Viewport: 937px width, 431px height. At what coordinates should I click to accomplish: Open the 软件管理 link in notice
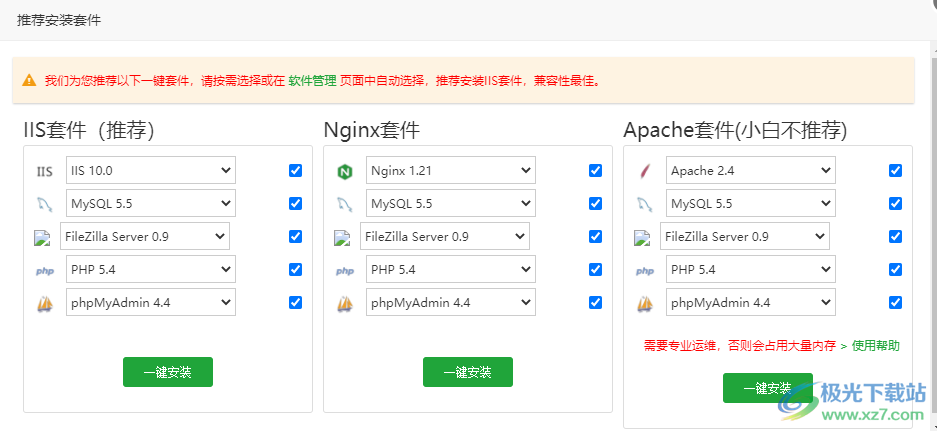[x=313, y=81]
